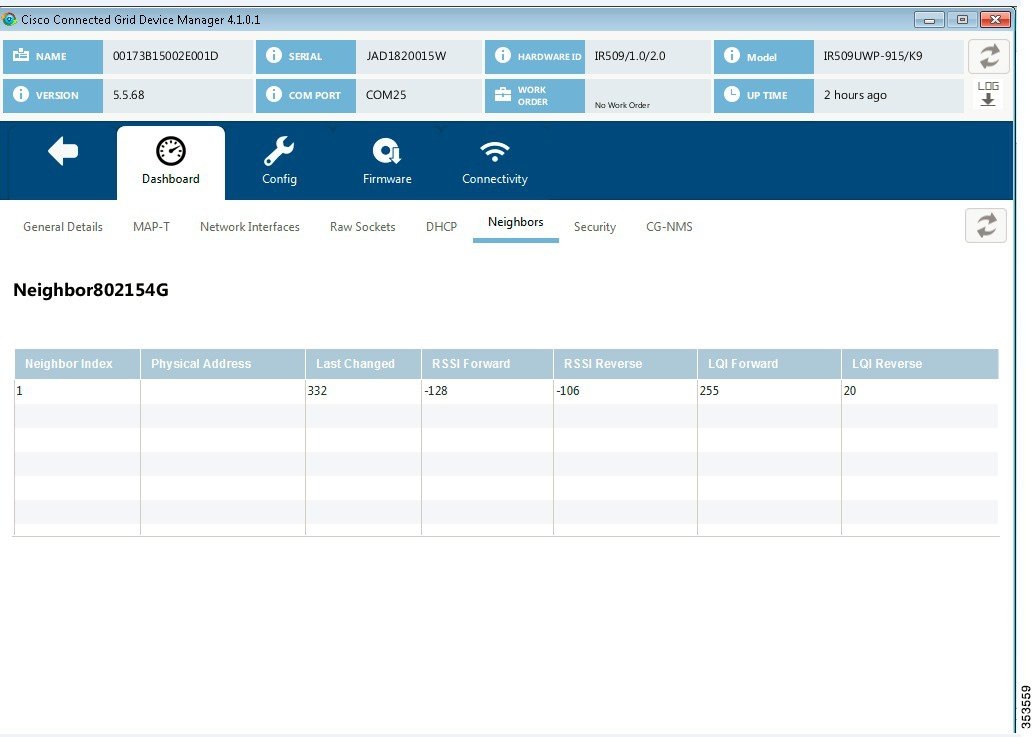This screenshot has height=737, width=1036.
Task: Select the CG-NMS sub-tab
Action: coord(669,227)
